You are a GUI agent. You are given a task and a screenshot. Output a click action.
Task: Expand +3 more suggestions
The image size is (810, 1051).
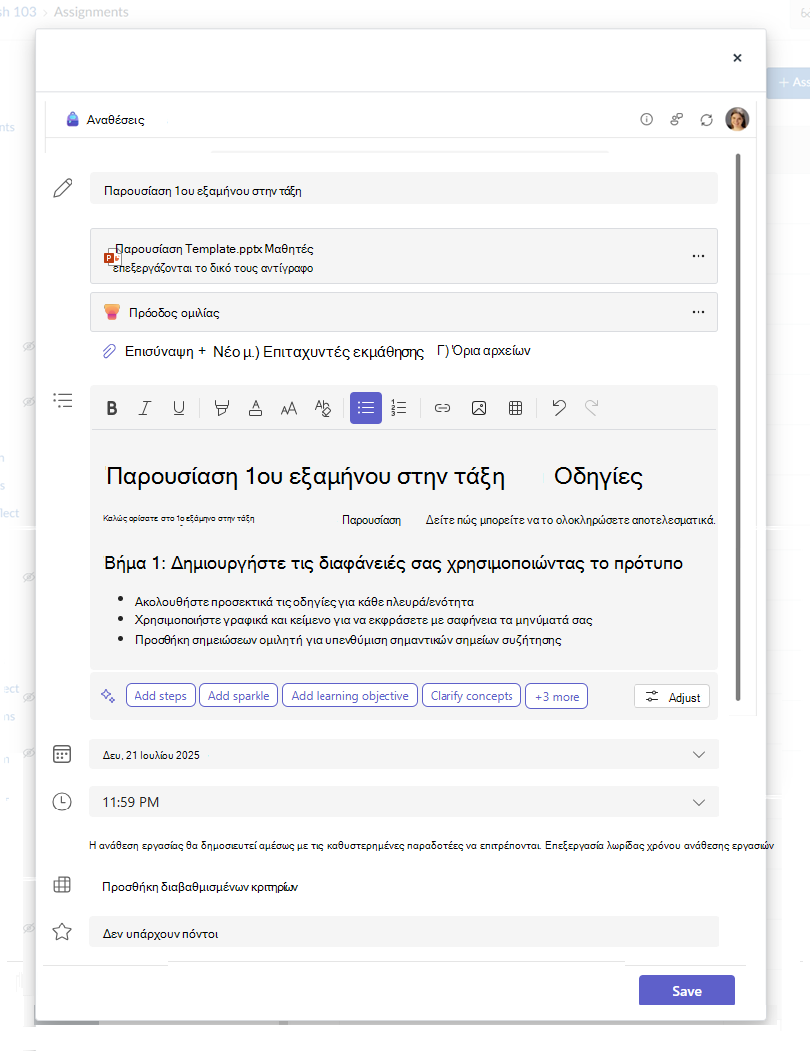point(557,696)
